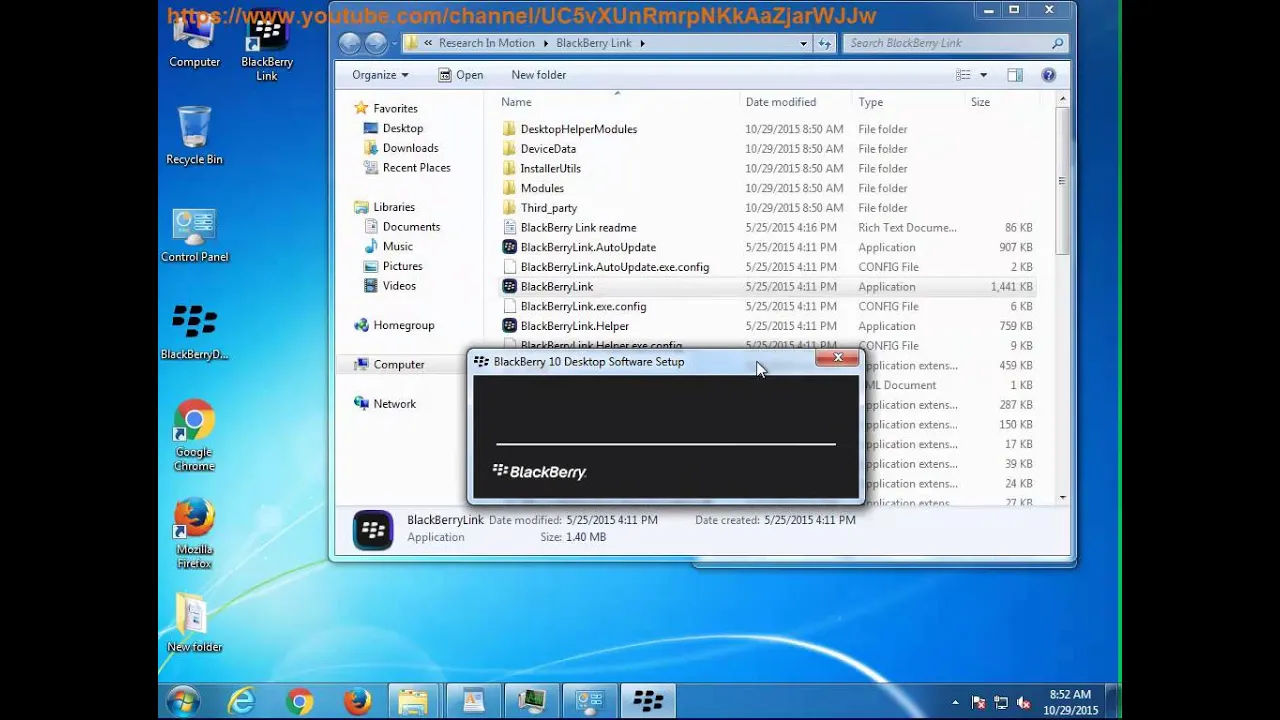
Task: Launch Mozilla Firefox from the desktop
Action: click(x=194, y=534)
